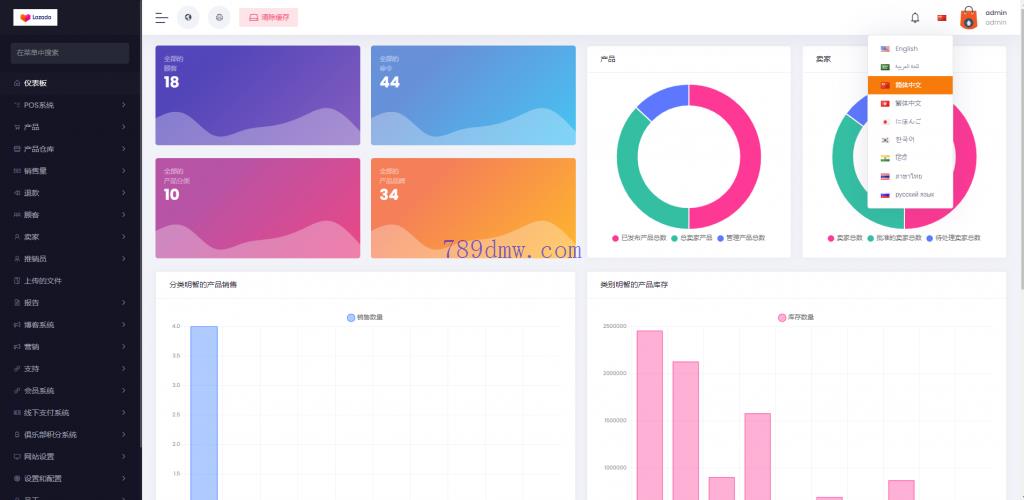Toggle 已发布产品总数 legend in 产品 chart
Viewport: 1024px width, 500px height.
[x=639, y=238]
